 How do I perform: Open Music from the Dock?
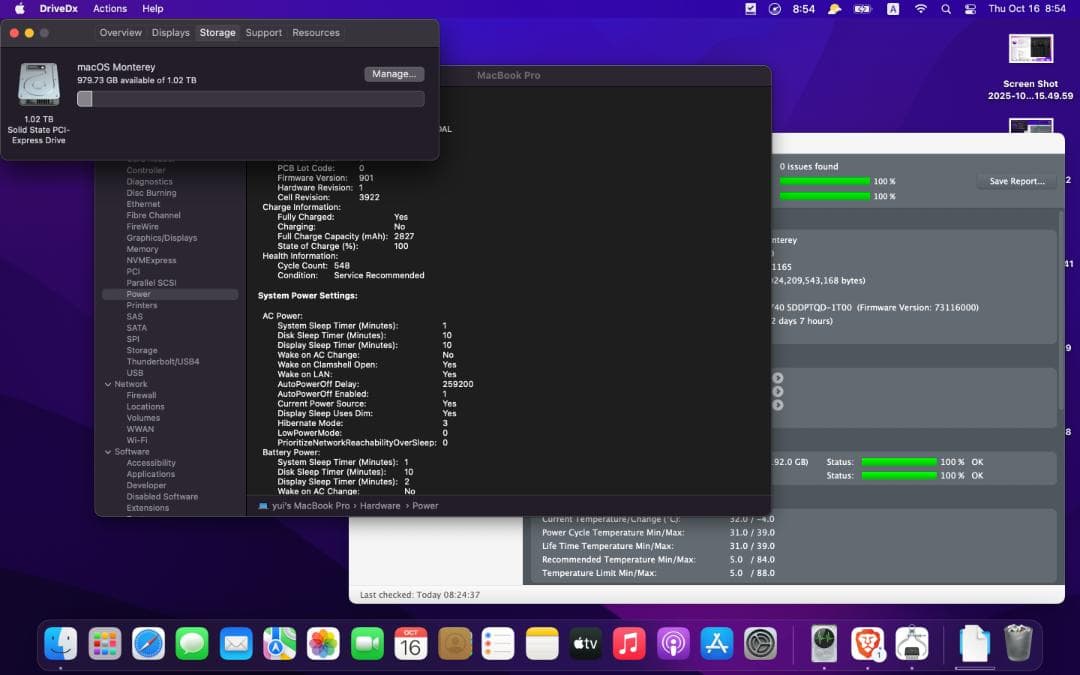click(x=629, y=645)
